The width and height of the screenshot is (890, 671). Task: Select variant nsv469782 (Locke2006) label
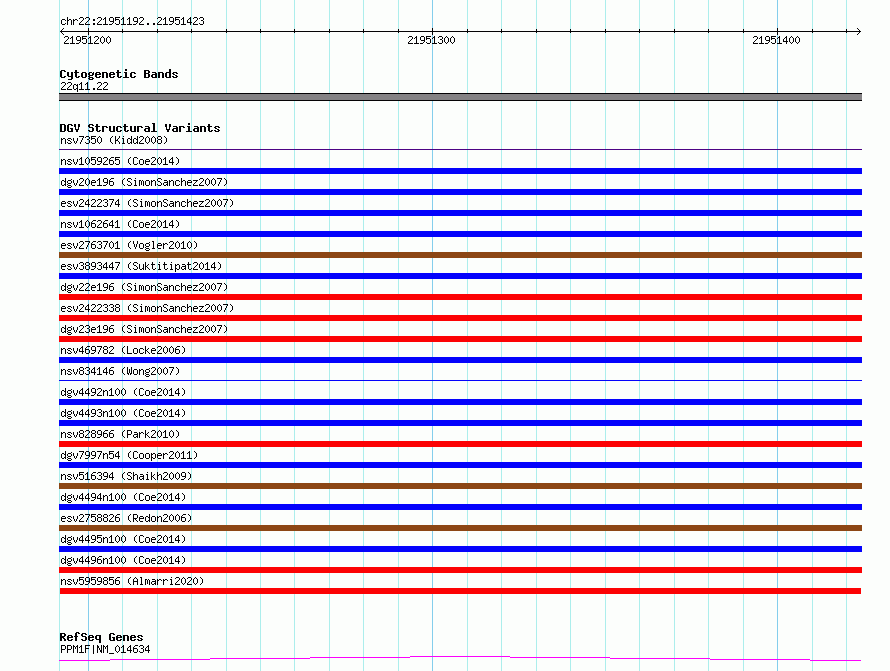coord(123,350)
